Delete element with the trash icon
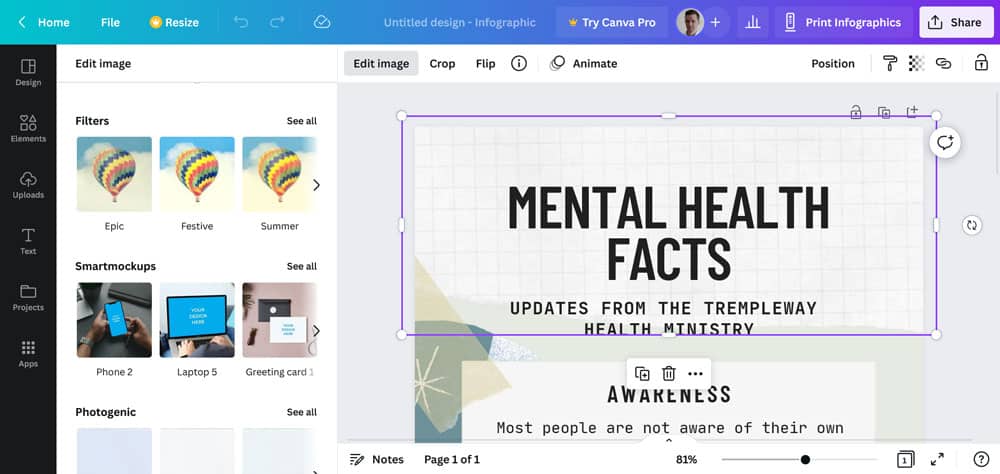1000x474 pixels. click(669, 373)
